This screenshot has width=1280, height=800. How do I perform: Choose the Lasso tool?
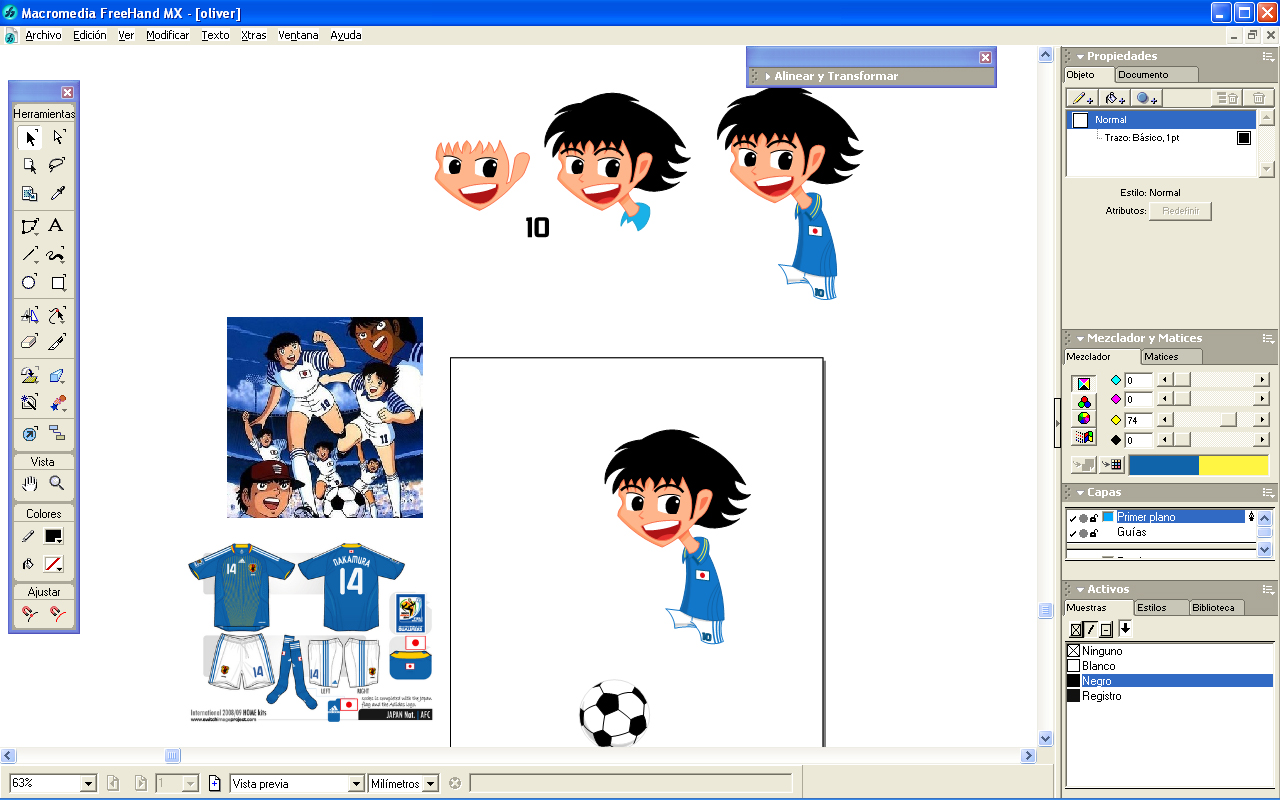pos(58,166)
